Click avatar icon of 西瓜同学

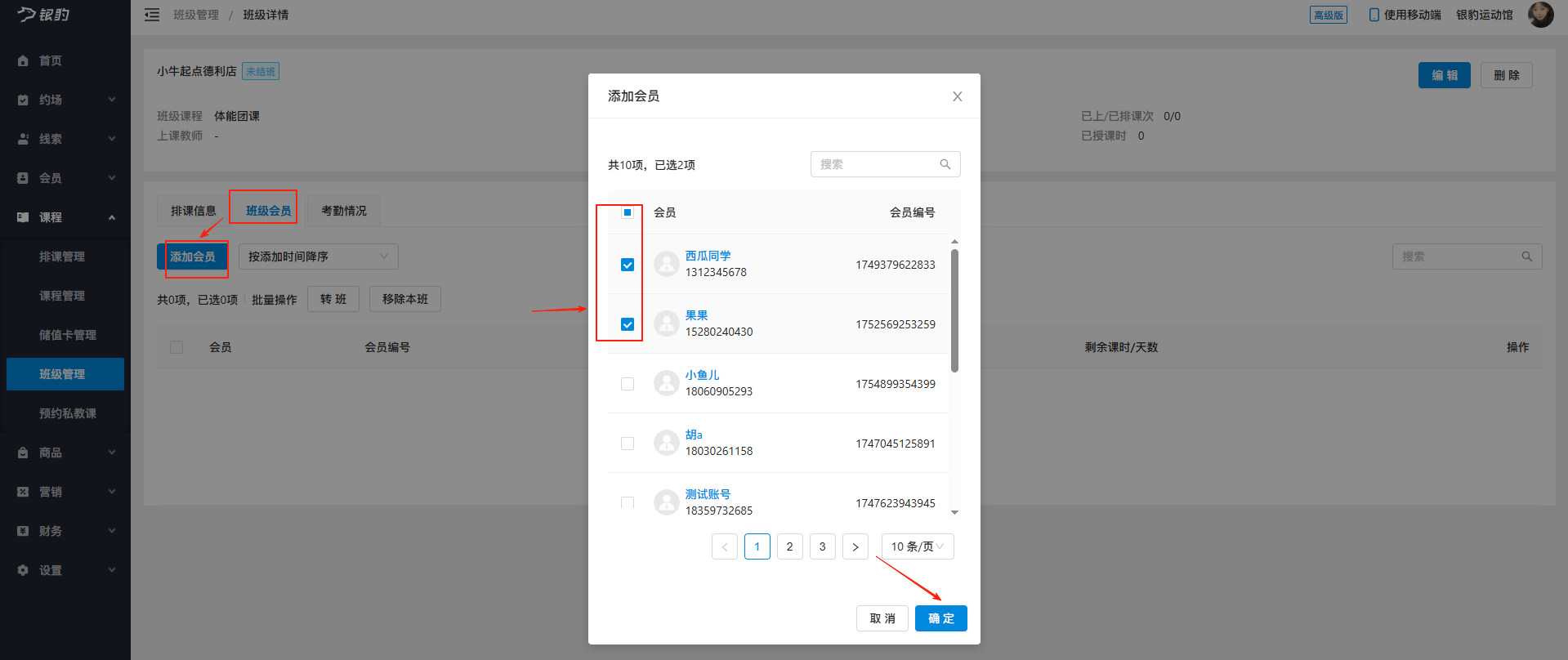tap(667, 264)
